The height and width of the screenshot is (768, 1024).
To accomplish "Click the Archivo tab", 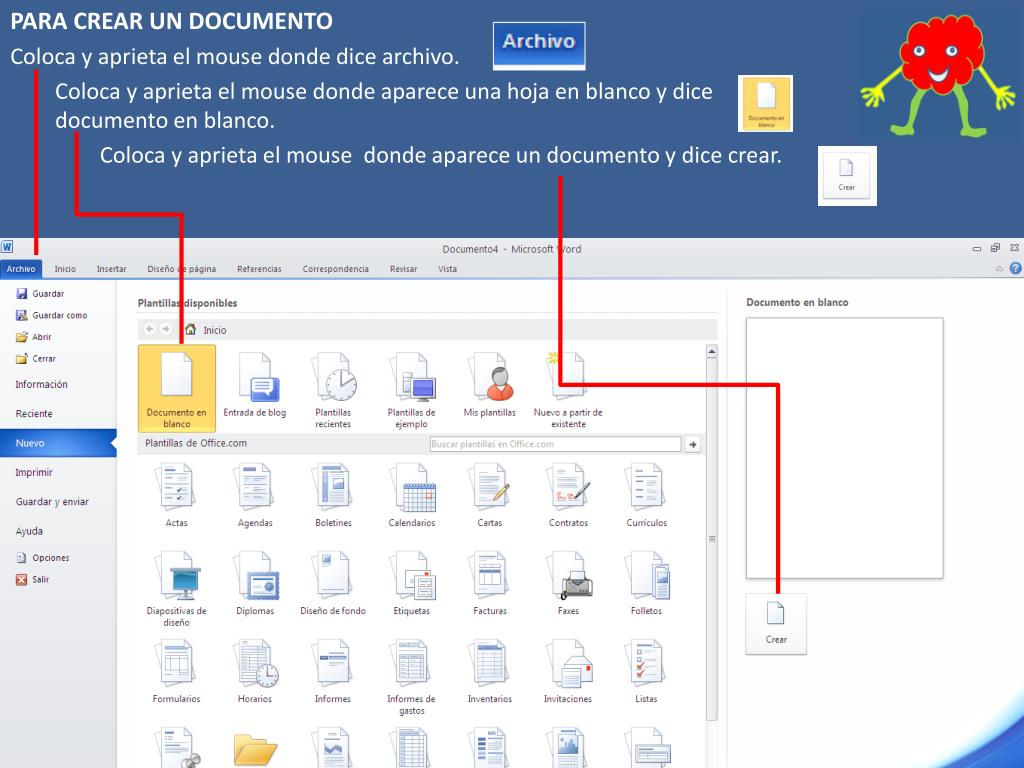I will (x=21, y=268).
